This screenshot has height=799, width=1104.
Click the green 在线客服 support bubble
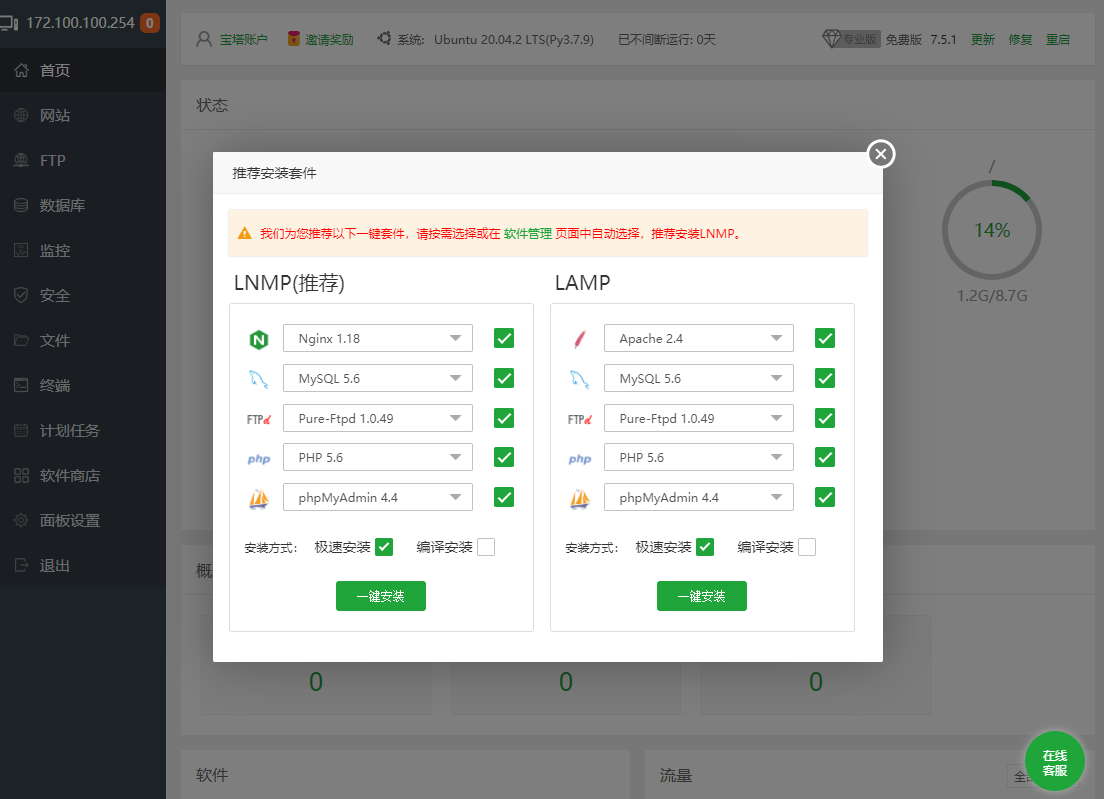pyautogui.click(x=1054, y=762)
